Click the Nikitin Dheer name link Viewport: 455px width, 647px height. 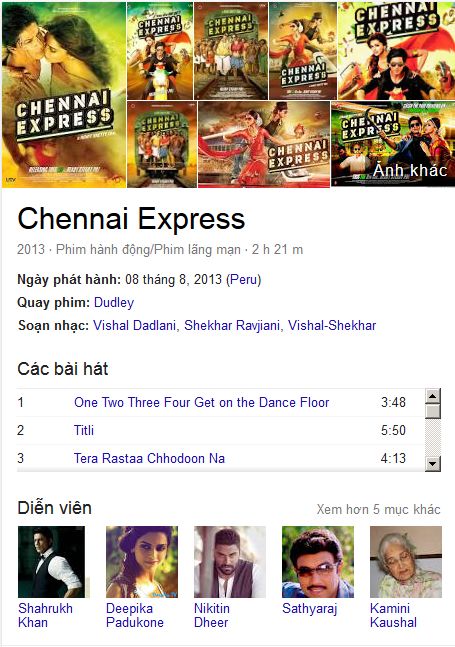tap(212, 615)
